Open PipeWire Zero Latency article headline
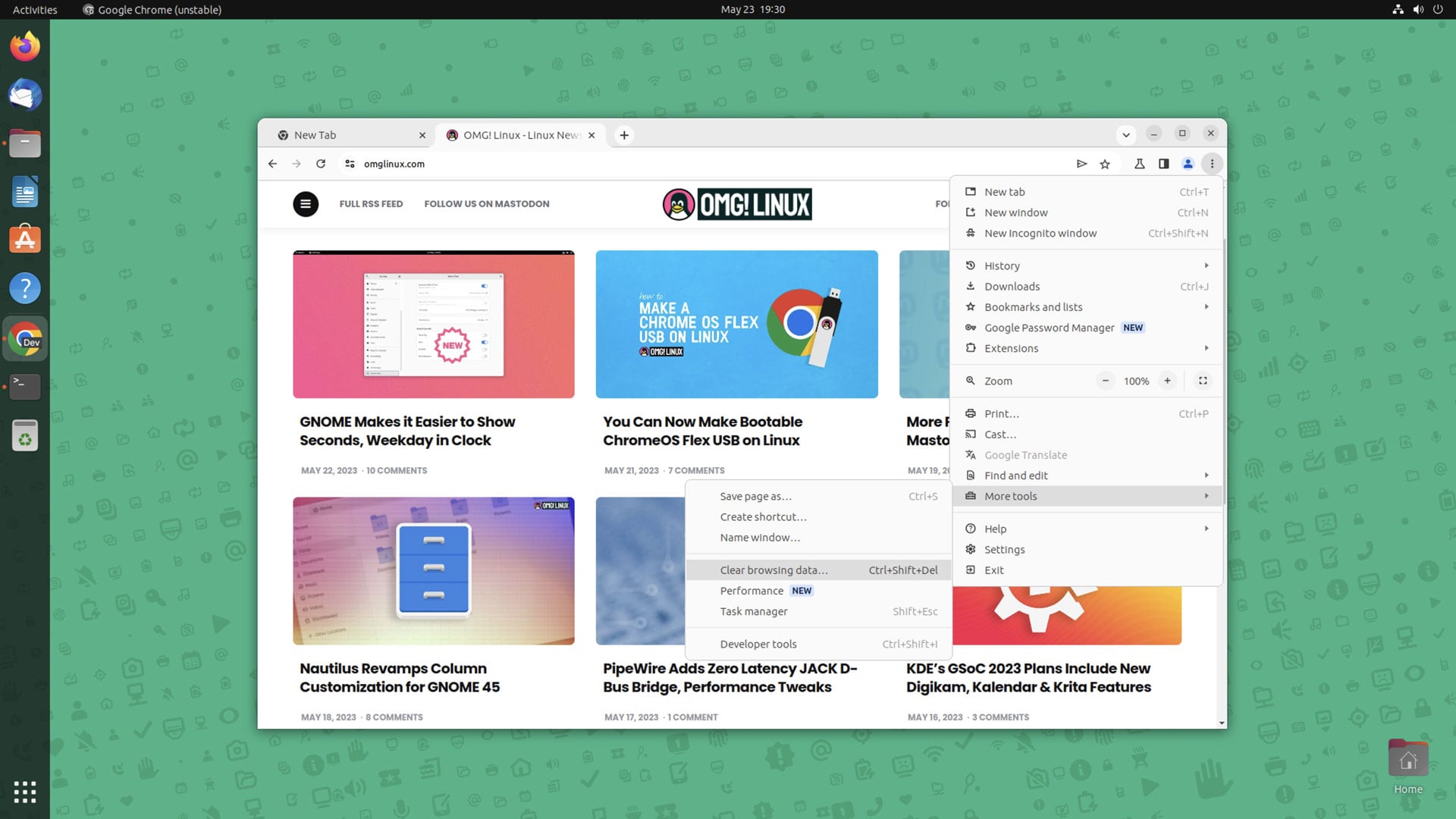Viewport: 1456px width, 819px height. [x=730, y=678]
